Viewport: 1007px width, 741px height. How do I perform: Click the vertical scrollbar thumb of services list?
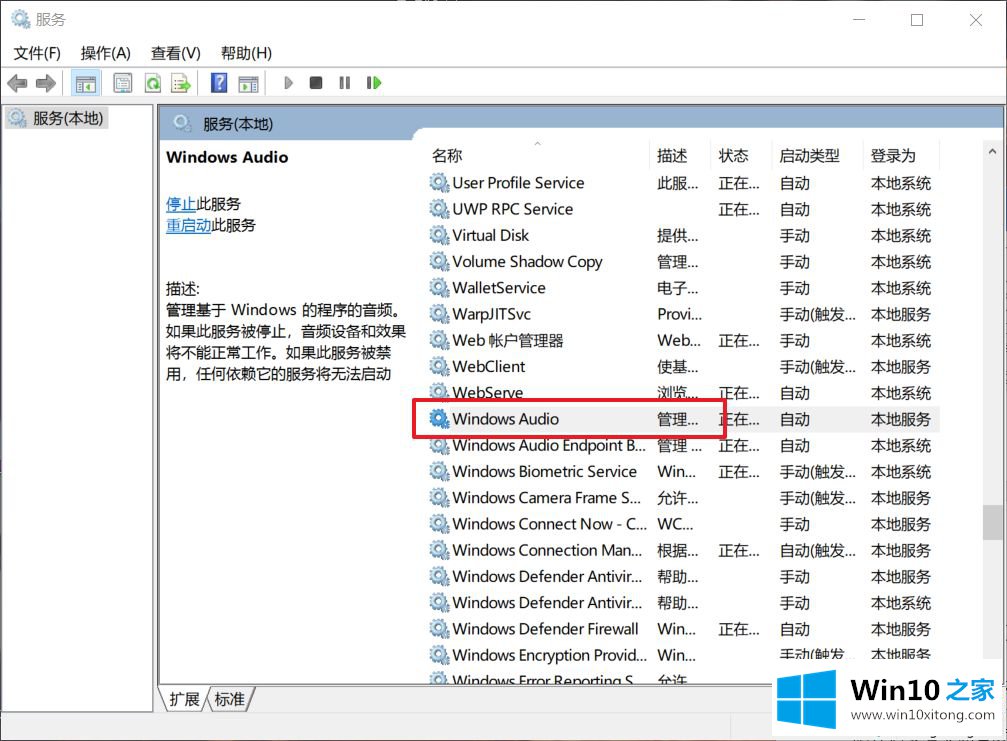[992, 523]
